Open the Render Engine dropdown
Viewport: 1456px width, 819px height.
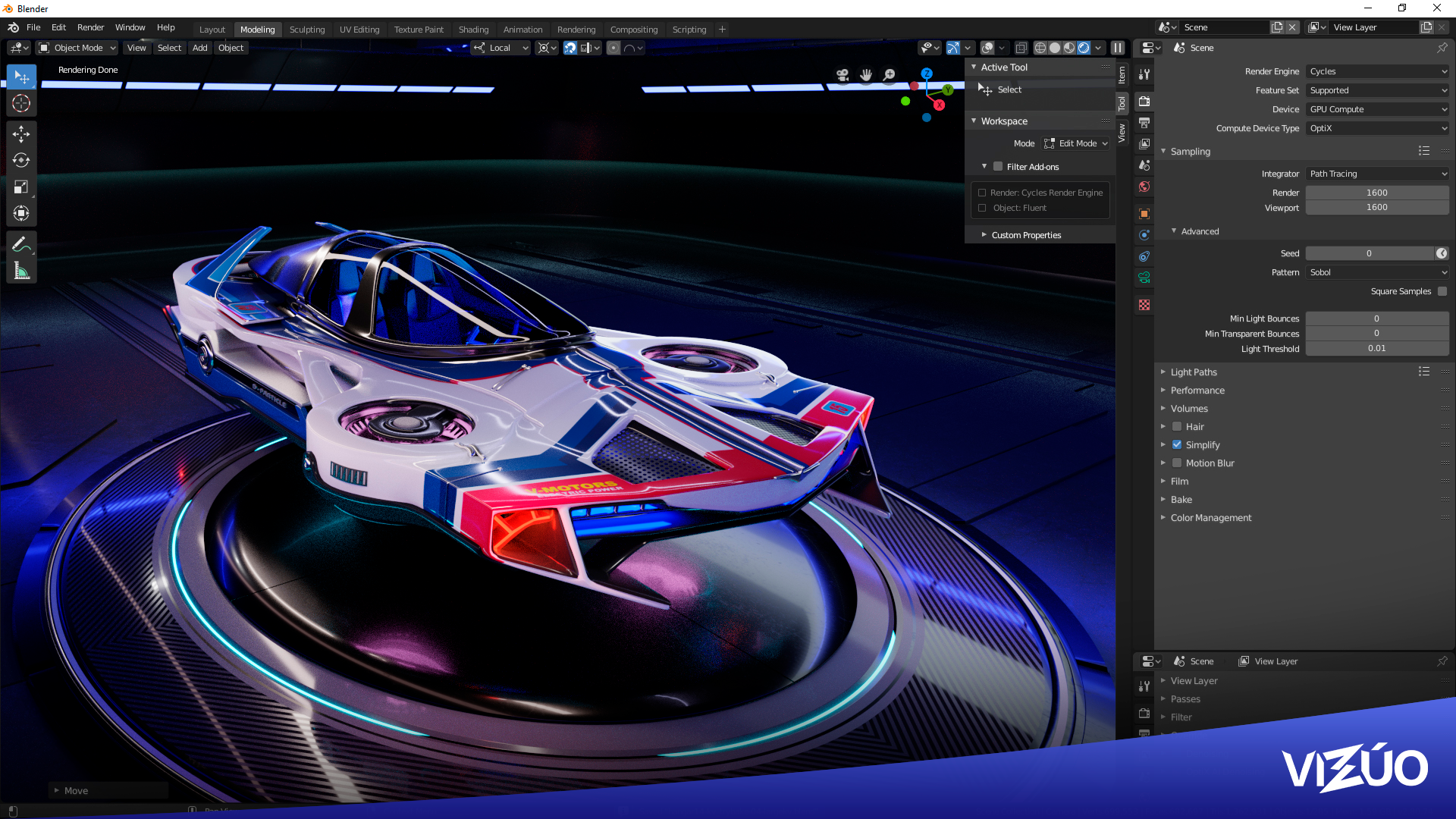coord(1377,71)
